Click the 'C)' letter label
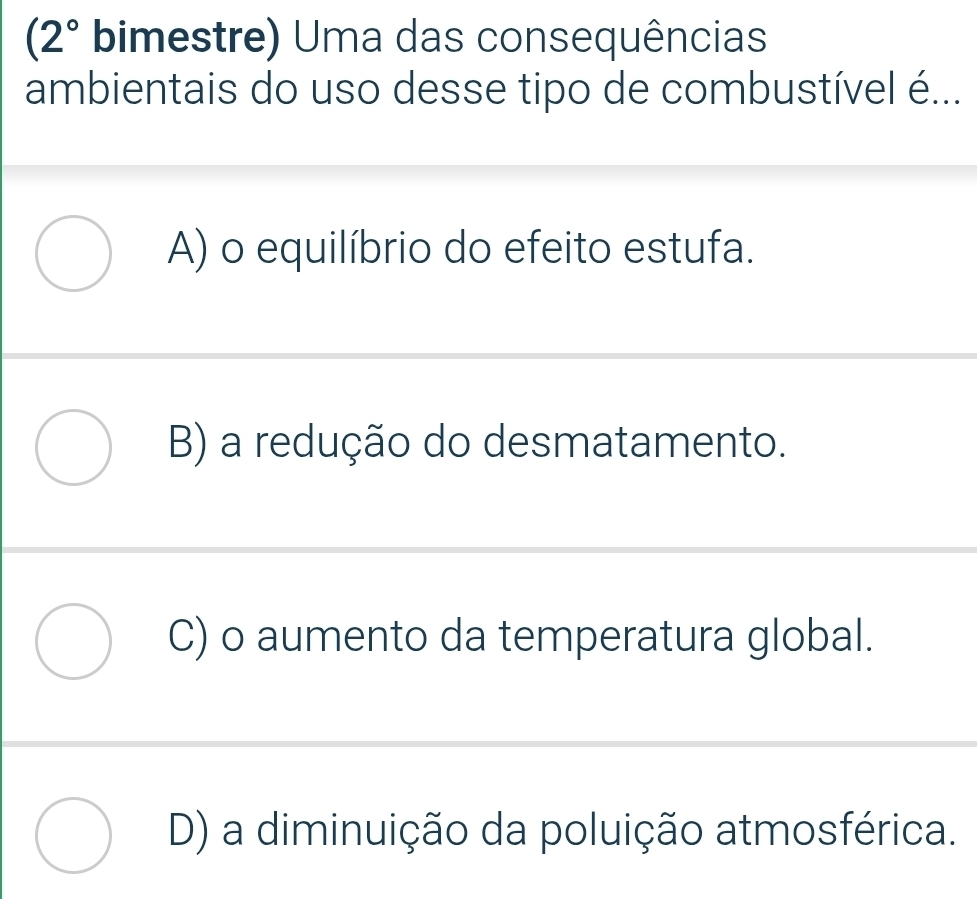 tap(188, 636)
